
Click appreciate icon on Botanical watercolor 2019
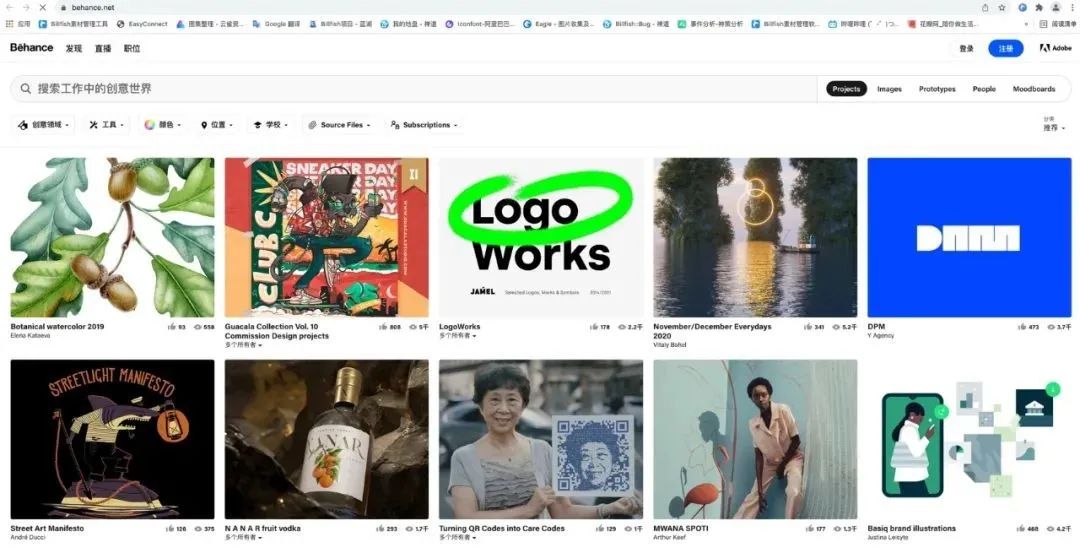[x=171, y=327]
